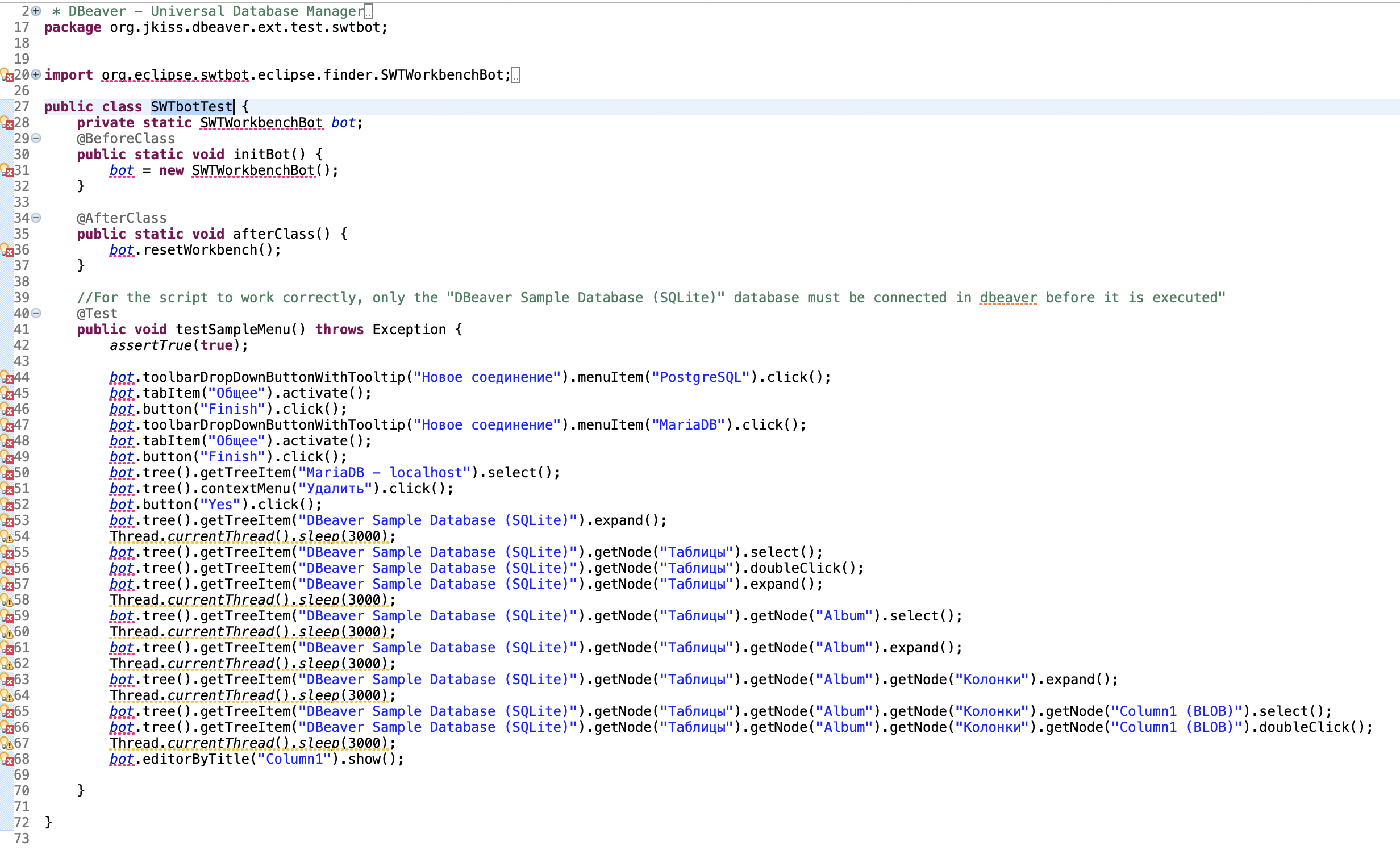This screenshot has width=1400, height=850.
Task: Expand the folded license comment at line 2
Action: pyautogui.click(x=36, y=11)
